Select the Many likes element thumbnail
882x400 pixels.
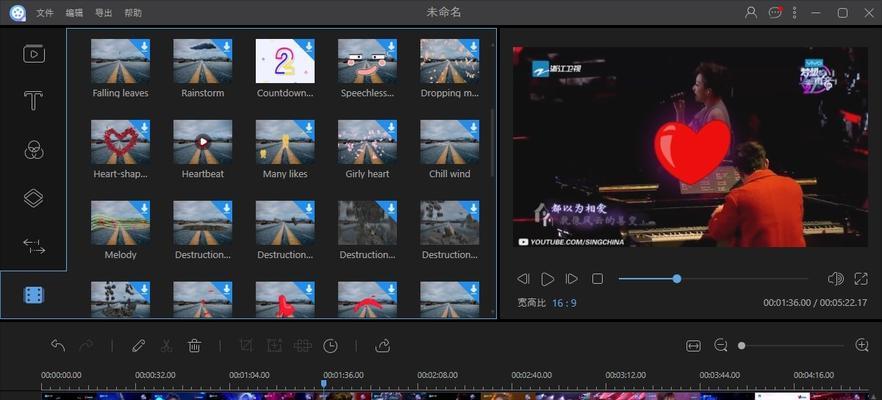(285, 142)
